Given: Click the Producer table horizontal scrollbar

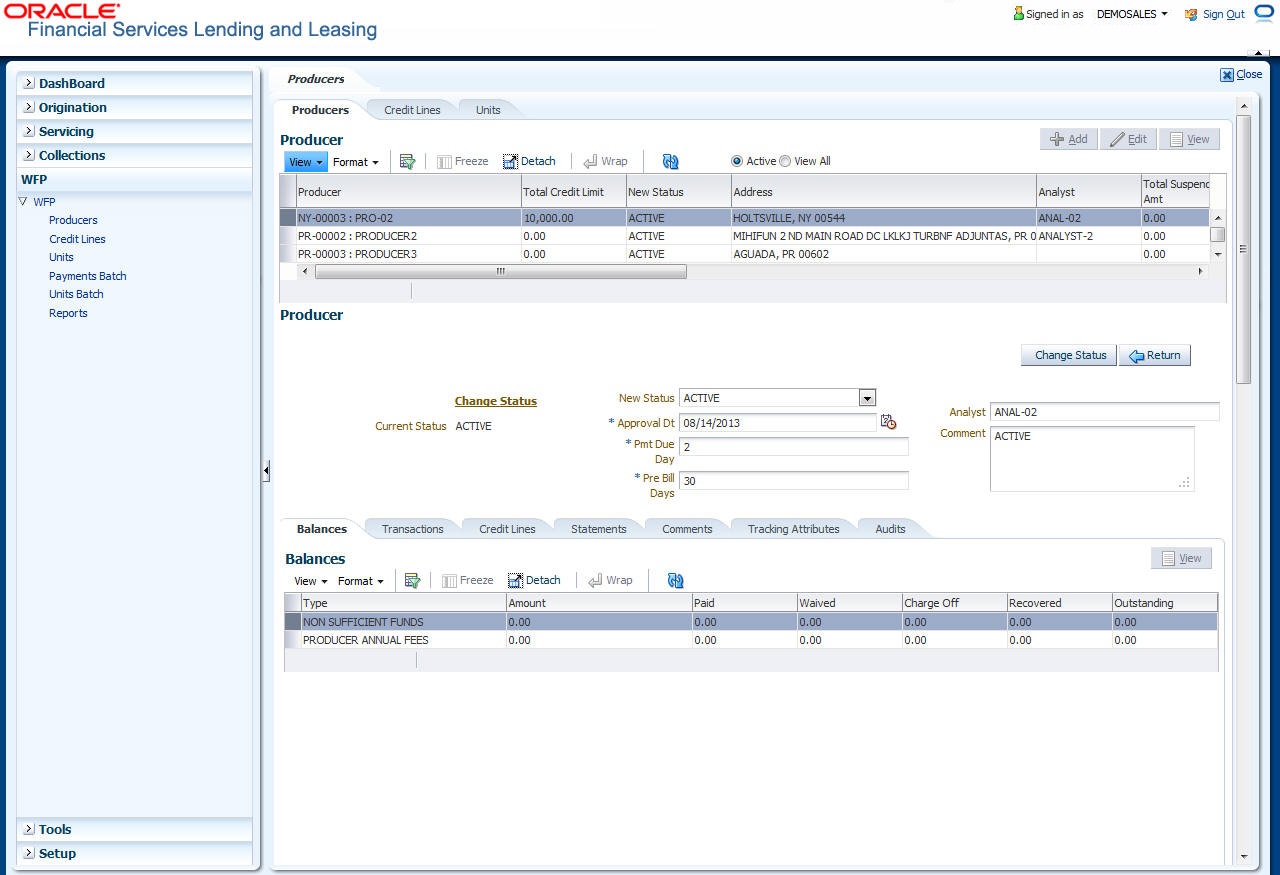Looking at the screenshot, I should click(500, 272).
